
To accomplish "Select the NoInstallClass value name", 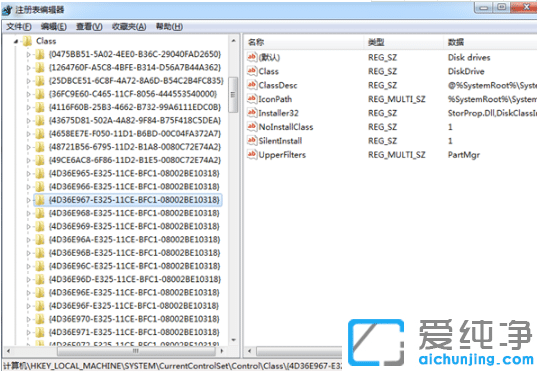I will [x=286, y=127].
